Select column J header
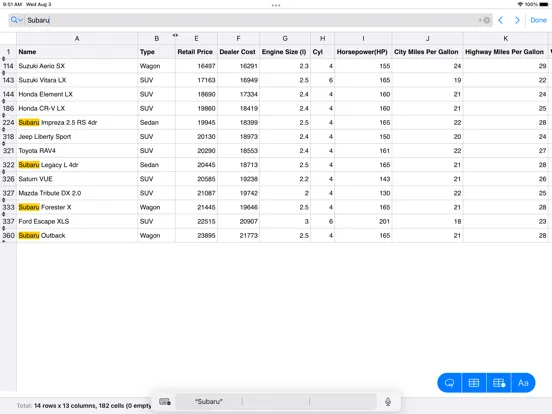The height and width of the screenshot is (414, 552). point(427,38)
